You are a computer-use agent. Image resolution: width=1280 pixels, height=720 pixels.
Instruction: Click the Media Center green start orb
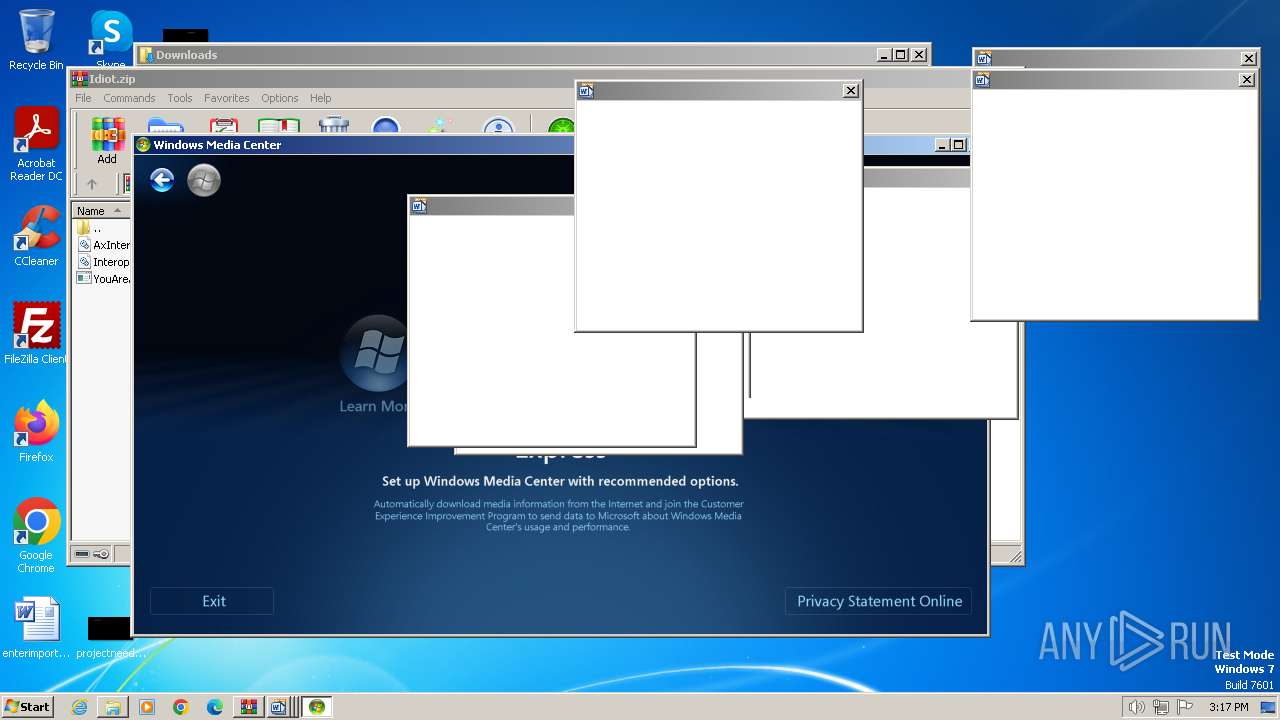click(204, 180)
